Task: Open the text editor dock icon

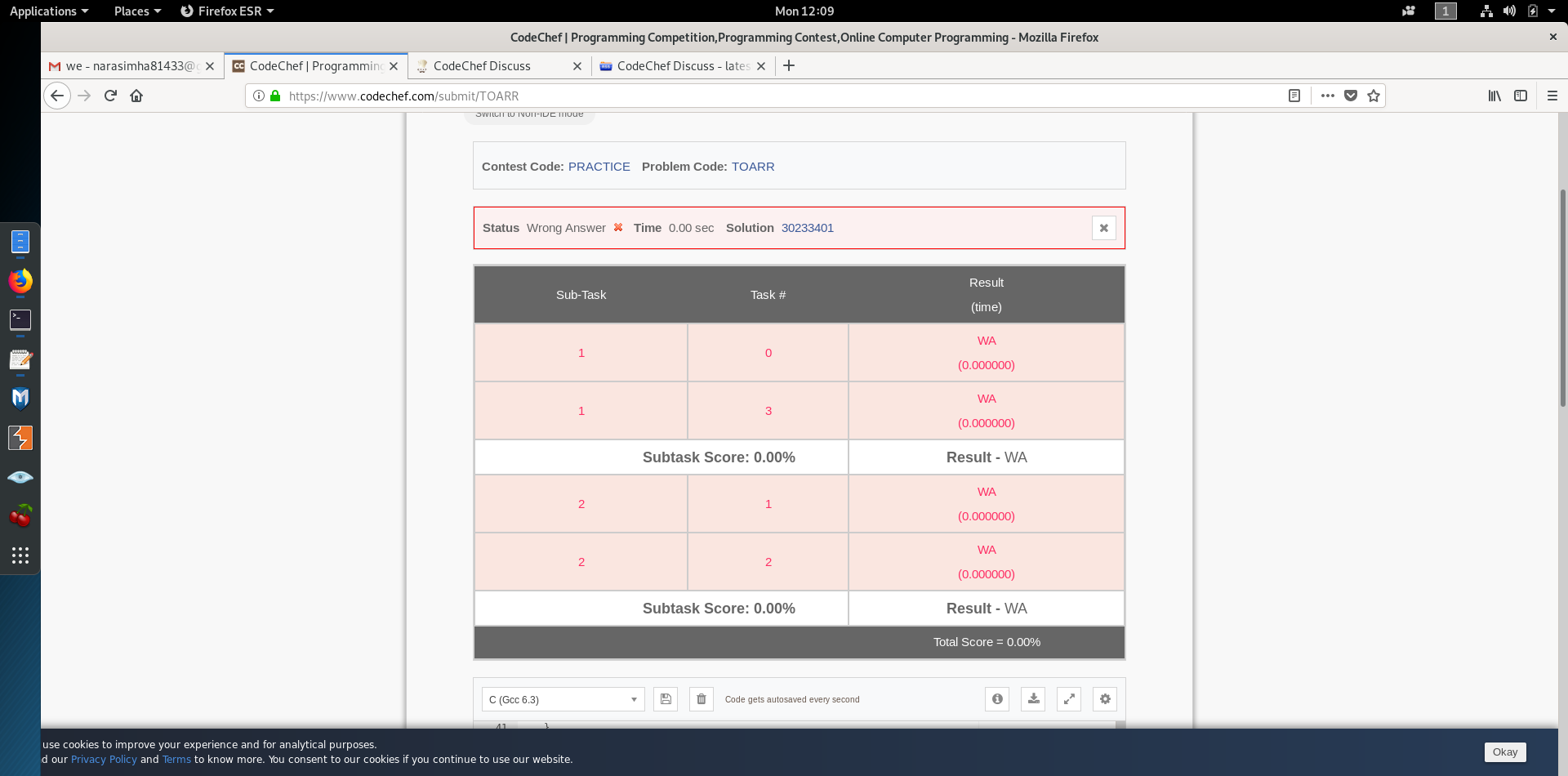Action: [20, 359]
